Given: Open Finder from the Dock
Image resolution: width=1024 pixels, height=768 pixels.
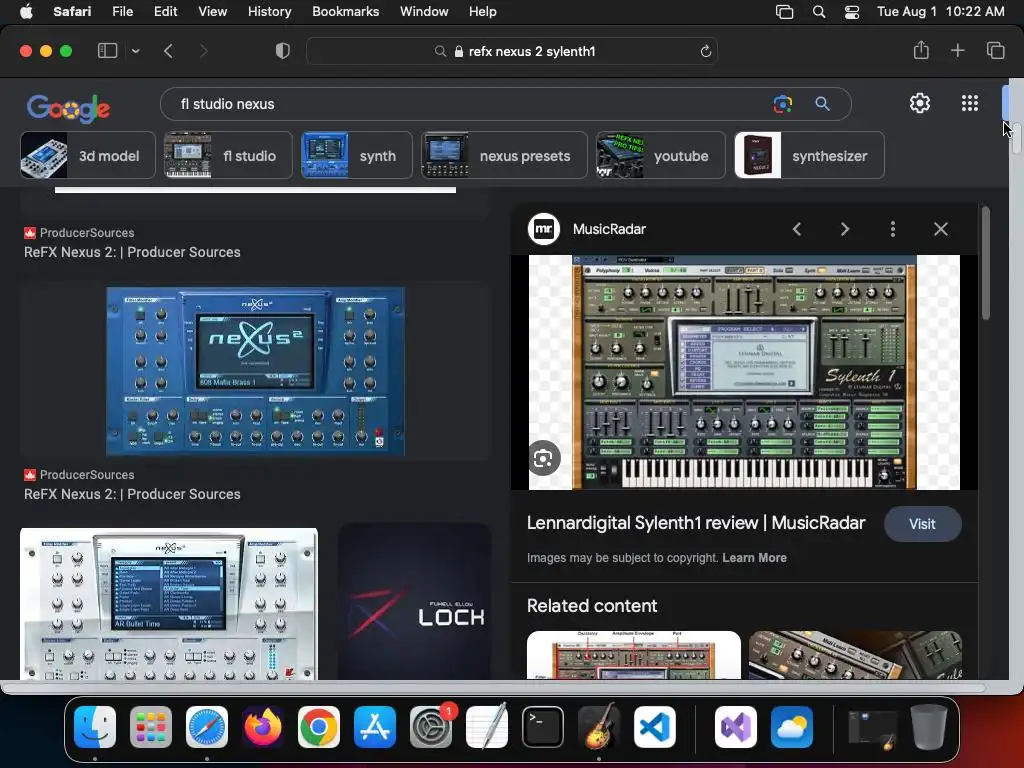Looking at the screenshot, I should (x=95, y=727).
